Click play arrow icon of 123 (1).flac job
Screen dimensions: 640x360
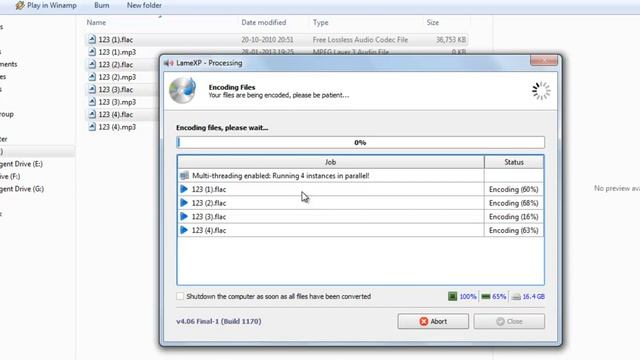[184, 189]
